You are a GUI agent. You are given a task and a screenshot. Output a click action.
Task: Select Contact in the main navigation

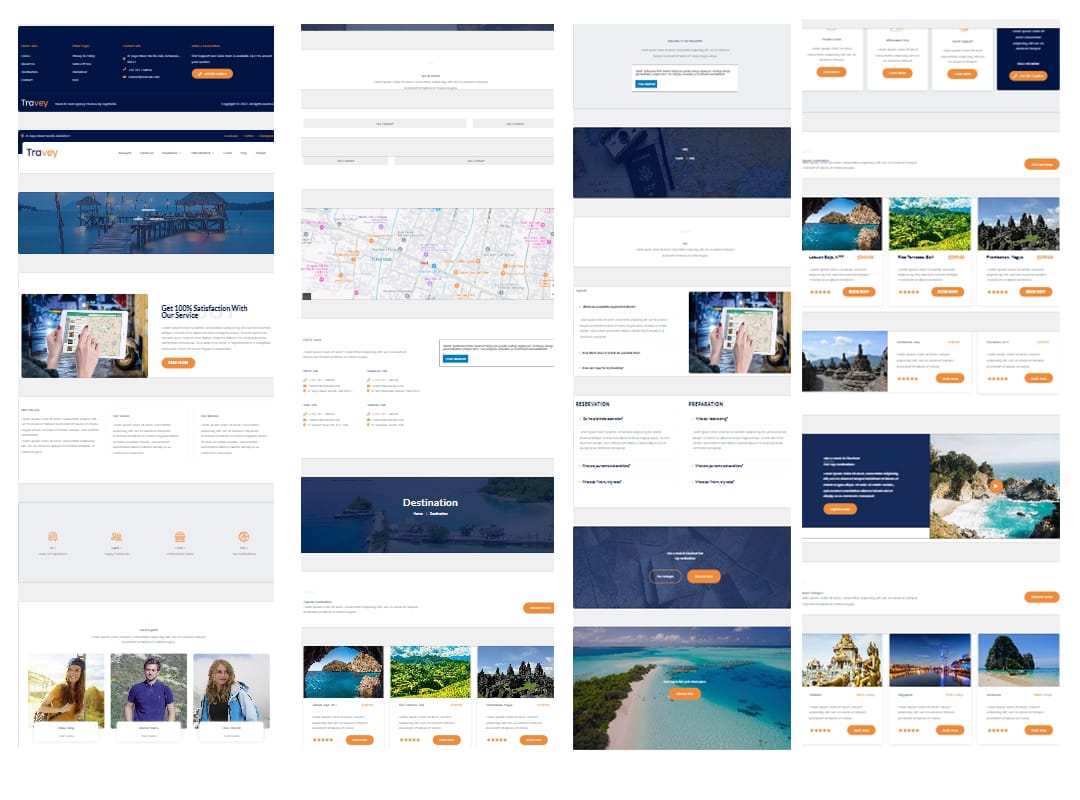[262, 153]
